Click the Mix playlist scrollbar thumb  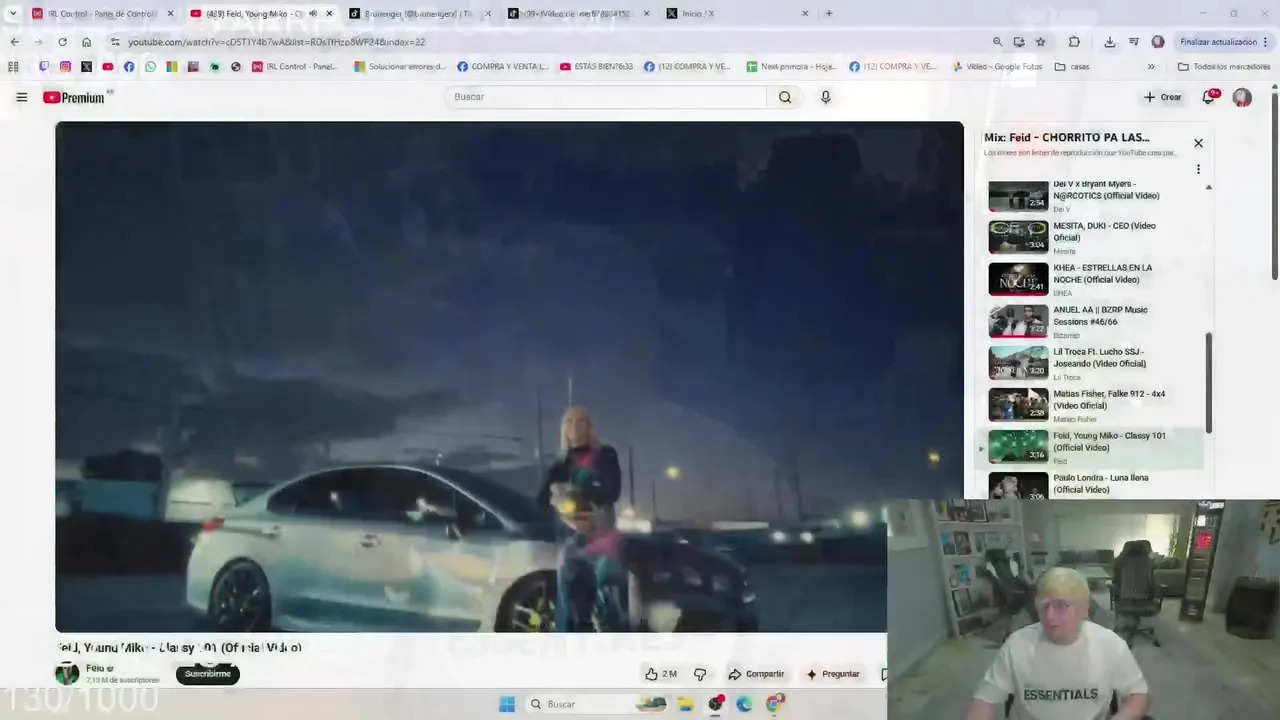[1208, 383]
